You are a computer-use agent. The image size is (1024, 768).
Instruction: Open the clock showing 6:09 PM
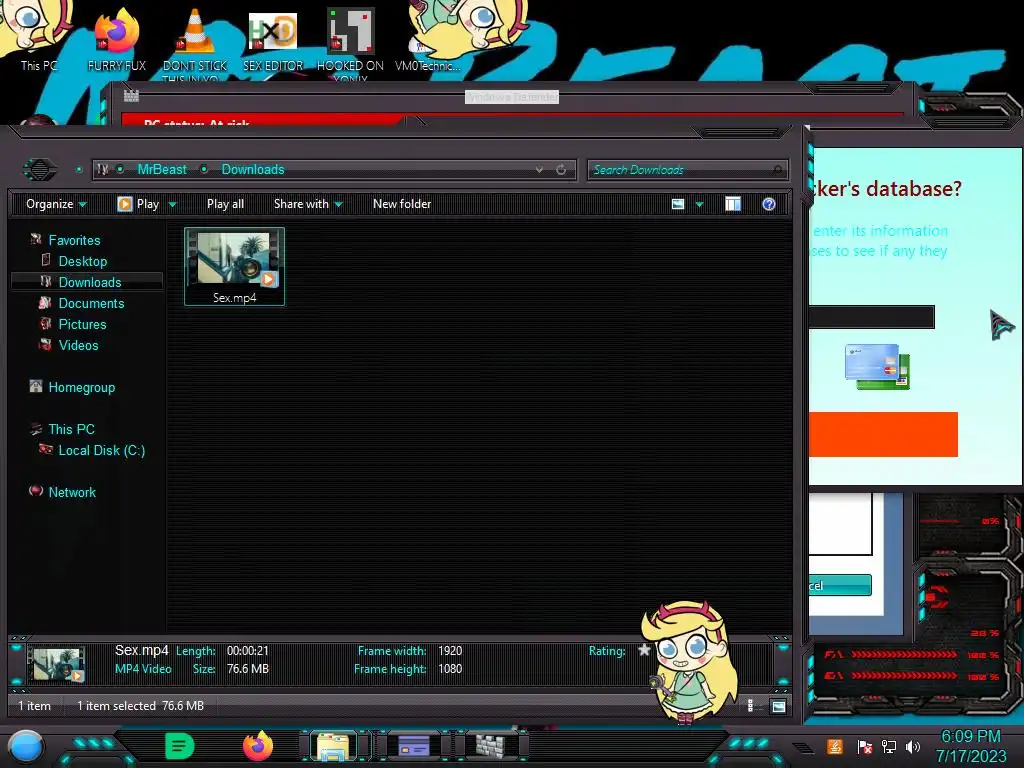point(970,737)
